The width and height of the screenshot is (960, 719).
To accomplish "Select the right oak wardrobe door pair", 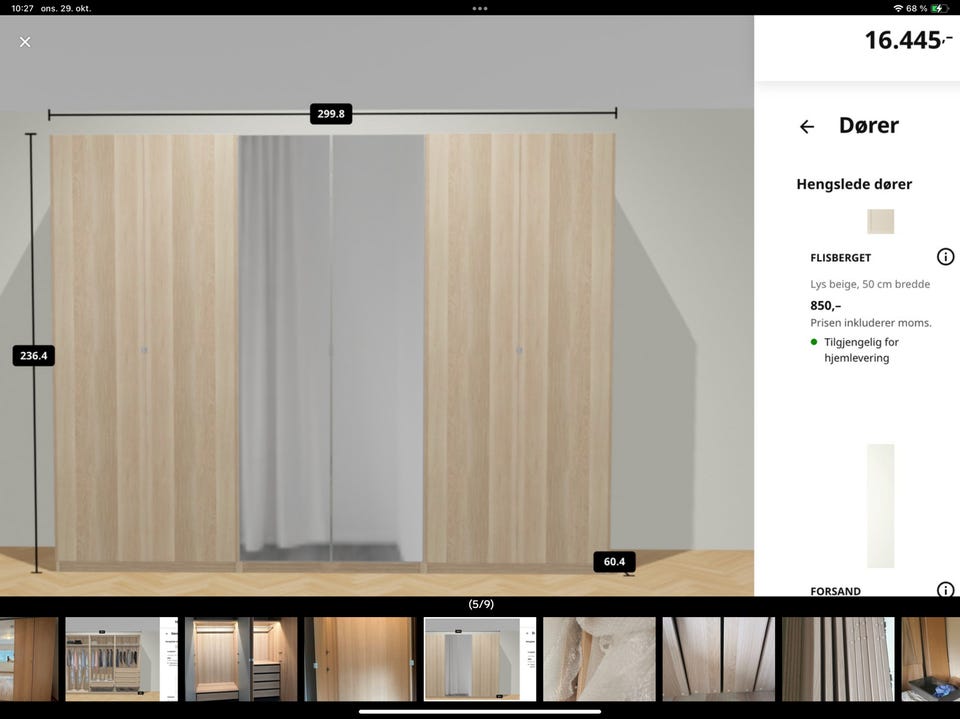I will (x=520, y=348).
